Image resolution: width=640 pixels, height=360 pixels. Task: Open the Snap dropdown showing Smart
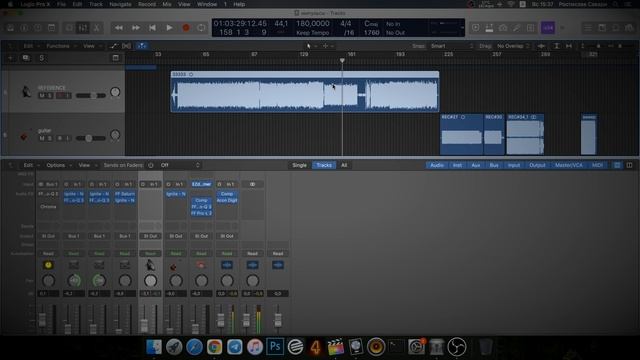click(x=451, y=46)
